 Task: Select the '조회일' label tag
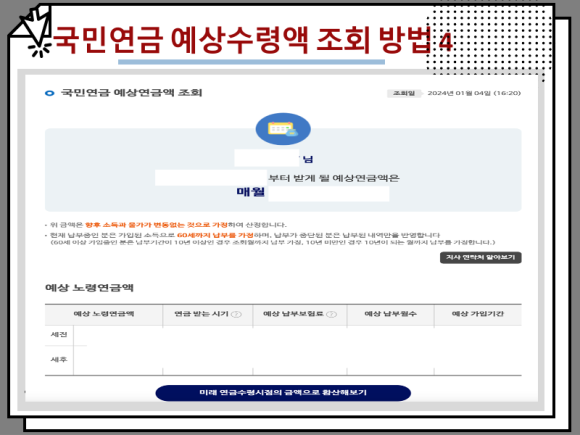404,93
